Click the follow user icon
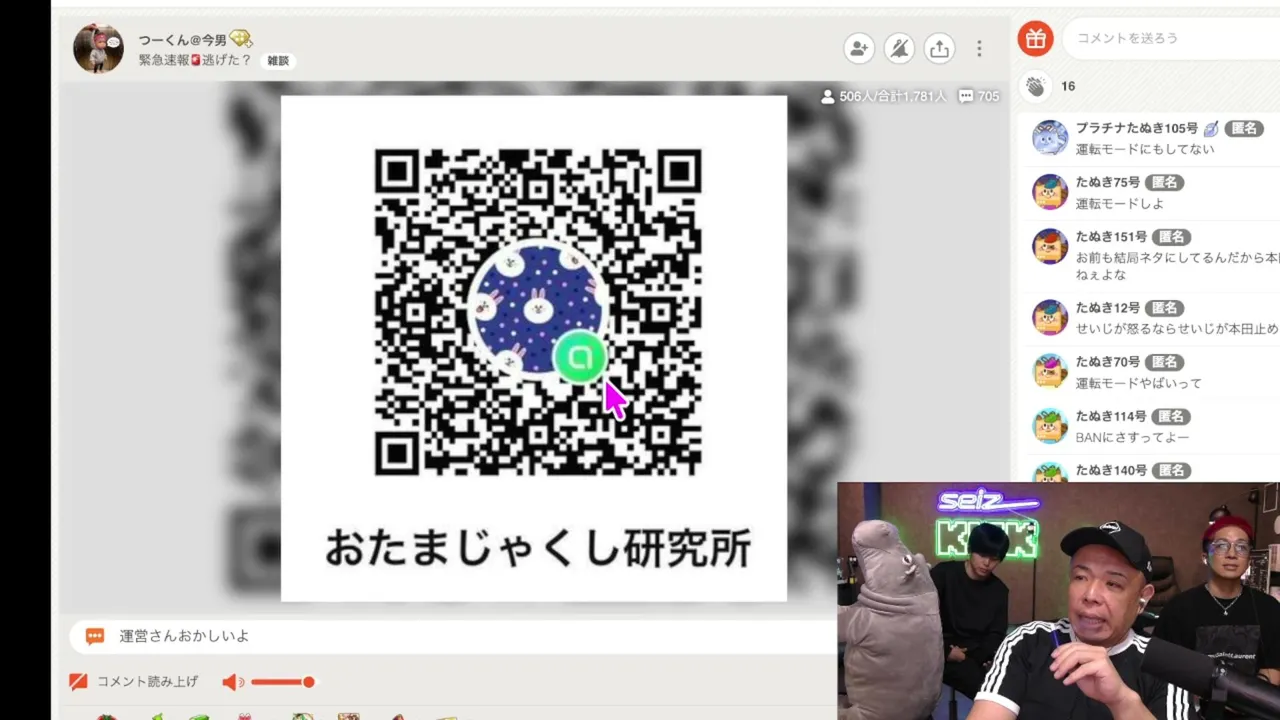1280x720 pixels. 858,48
